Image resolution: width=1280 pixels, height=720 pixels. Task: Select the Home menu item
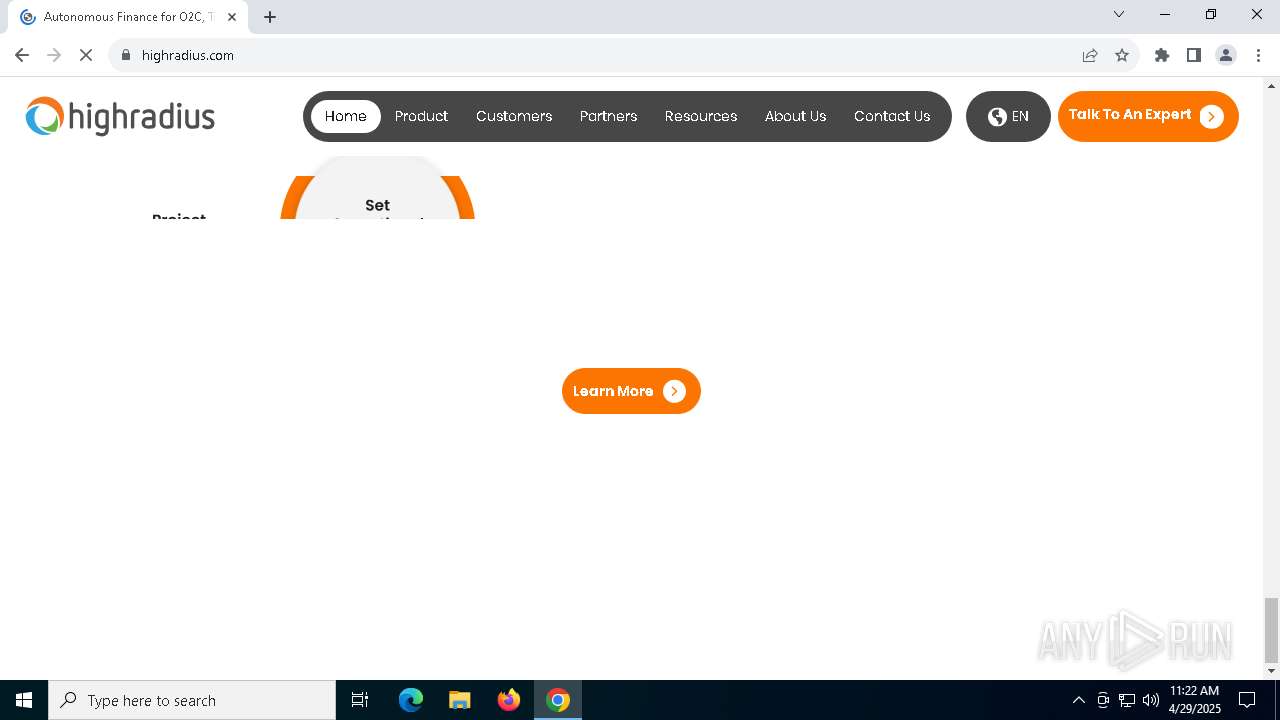click(346, 116)
